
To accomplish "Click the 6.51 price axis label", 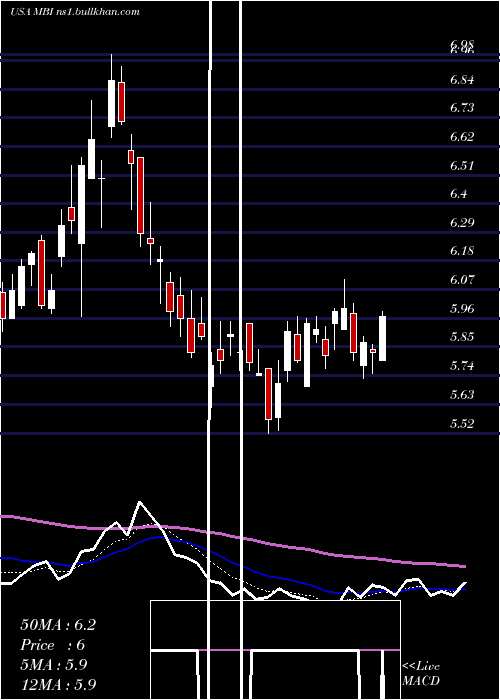I will click(462, 166).
